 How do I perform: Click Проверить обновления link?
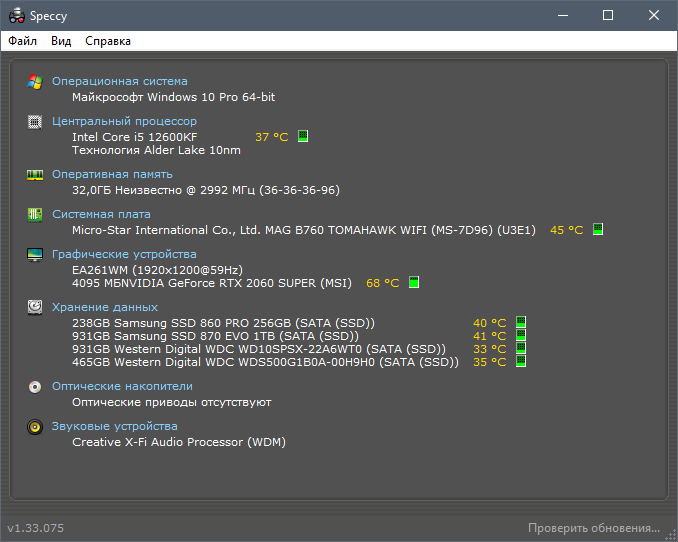tap(594, 528)
